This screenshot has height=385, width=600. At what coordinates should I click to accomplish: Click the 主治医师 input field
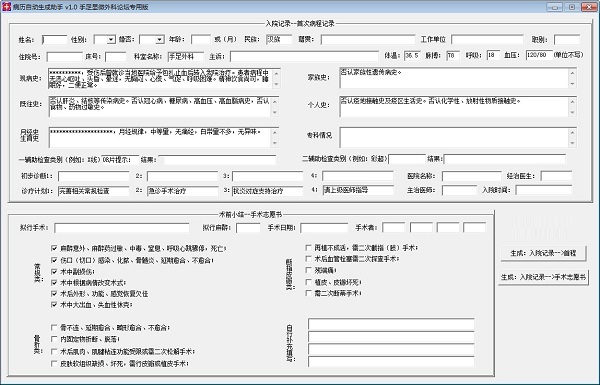coord(459,190)
